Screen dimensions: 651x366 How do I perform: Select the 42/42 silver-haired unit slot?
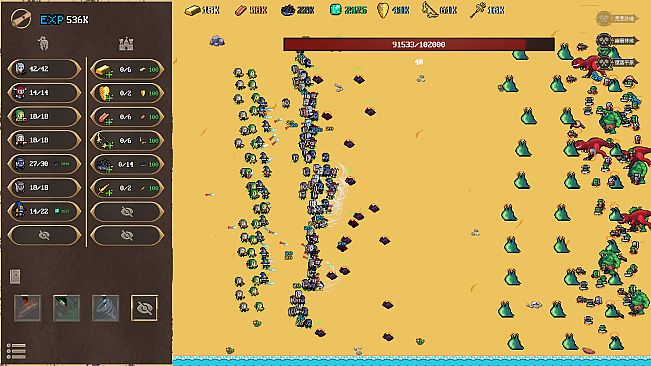pos(44,69)
